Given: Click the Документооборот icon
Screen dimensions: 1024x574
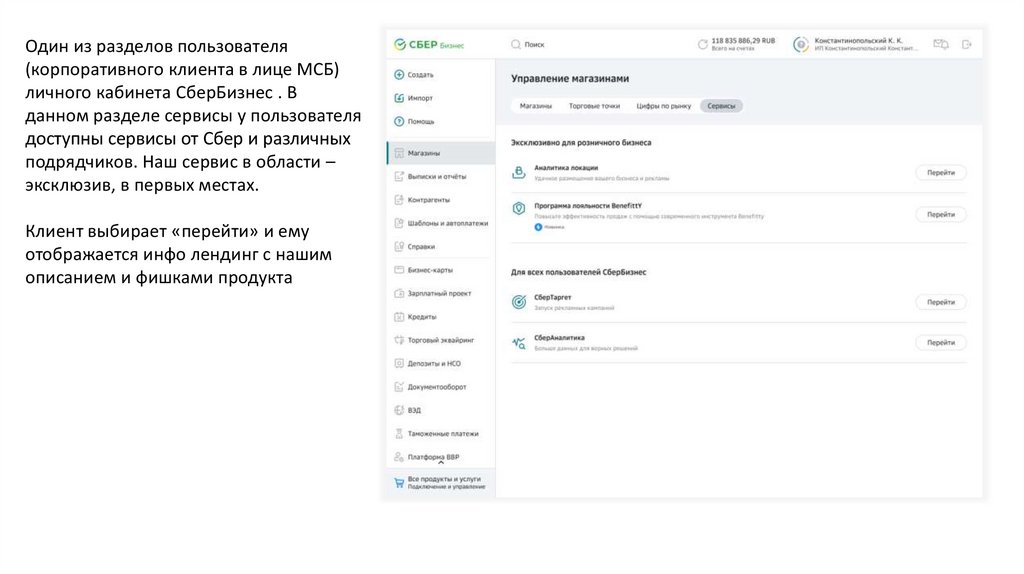Looking at the screenshot, I should pos(399,387).
